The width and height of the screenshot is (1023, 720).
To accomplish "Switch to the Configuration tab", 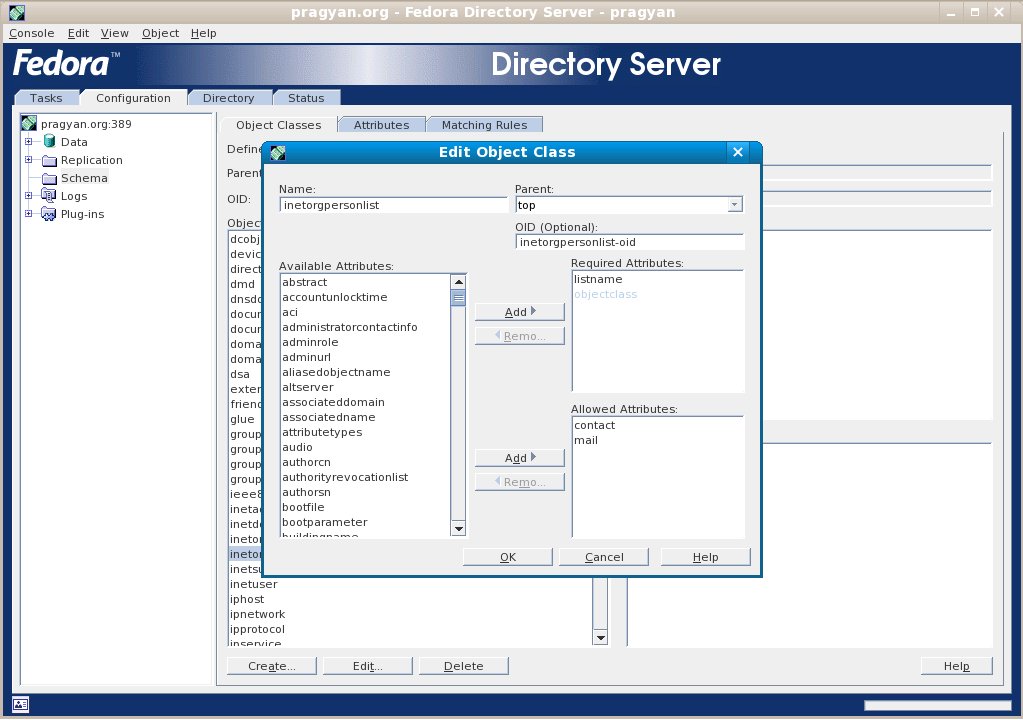I will tap(133, 98).
